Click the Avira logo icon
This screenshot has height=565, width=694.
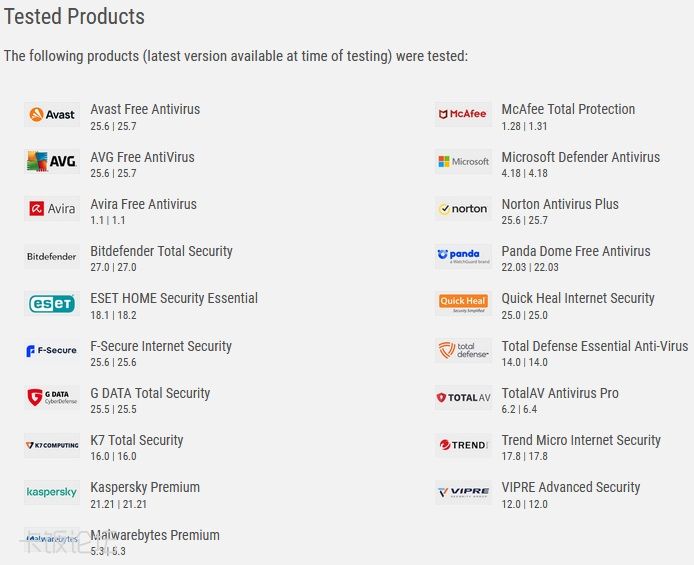click(52, 209)
